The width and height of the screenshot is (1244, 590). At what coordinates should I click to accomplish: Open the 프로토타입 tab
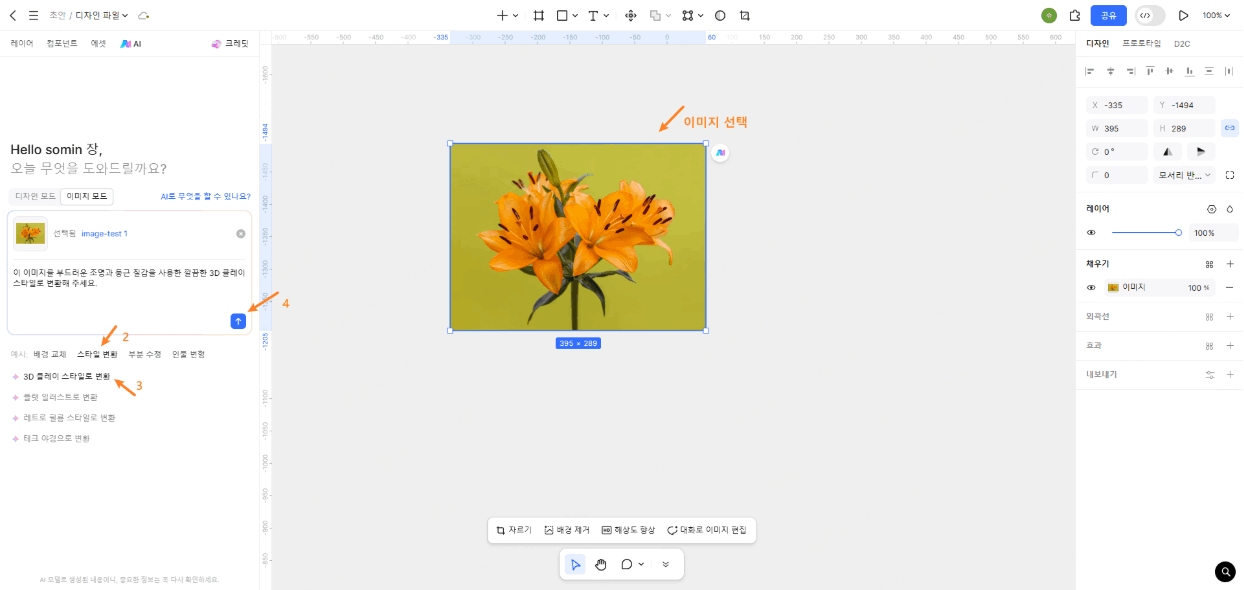click(x=1141, y=44)
